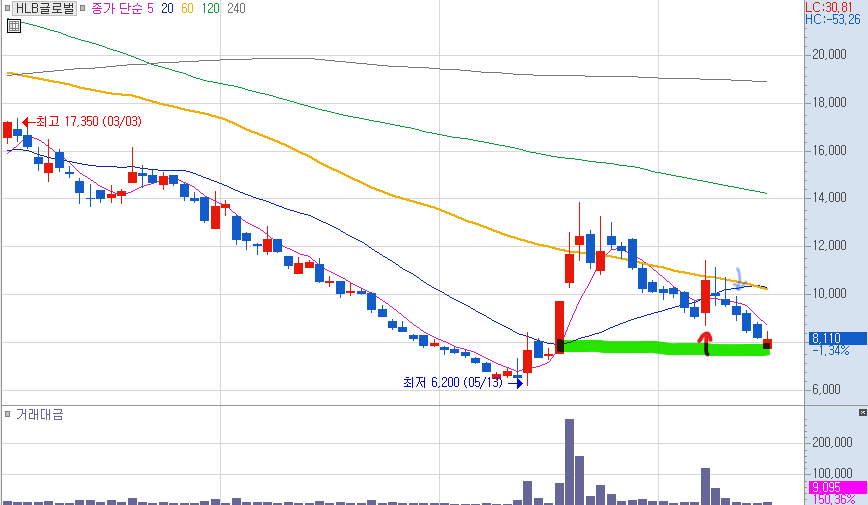Click the 최저 6,200 (05/13) low marker

(463, 382)
